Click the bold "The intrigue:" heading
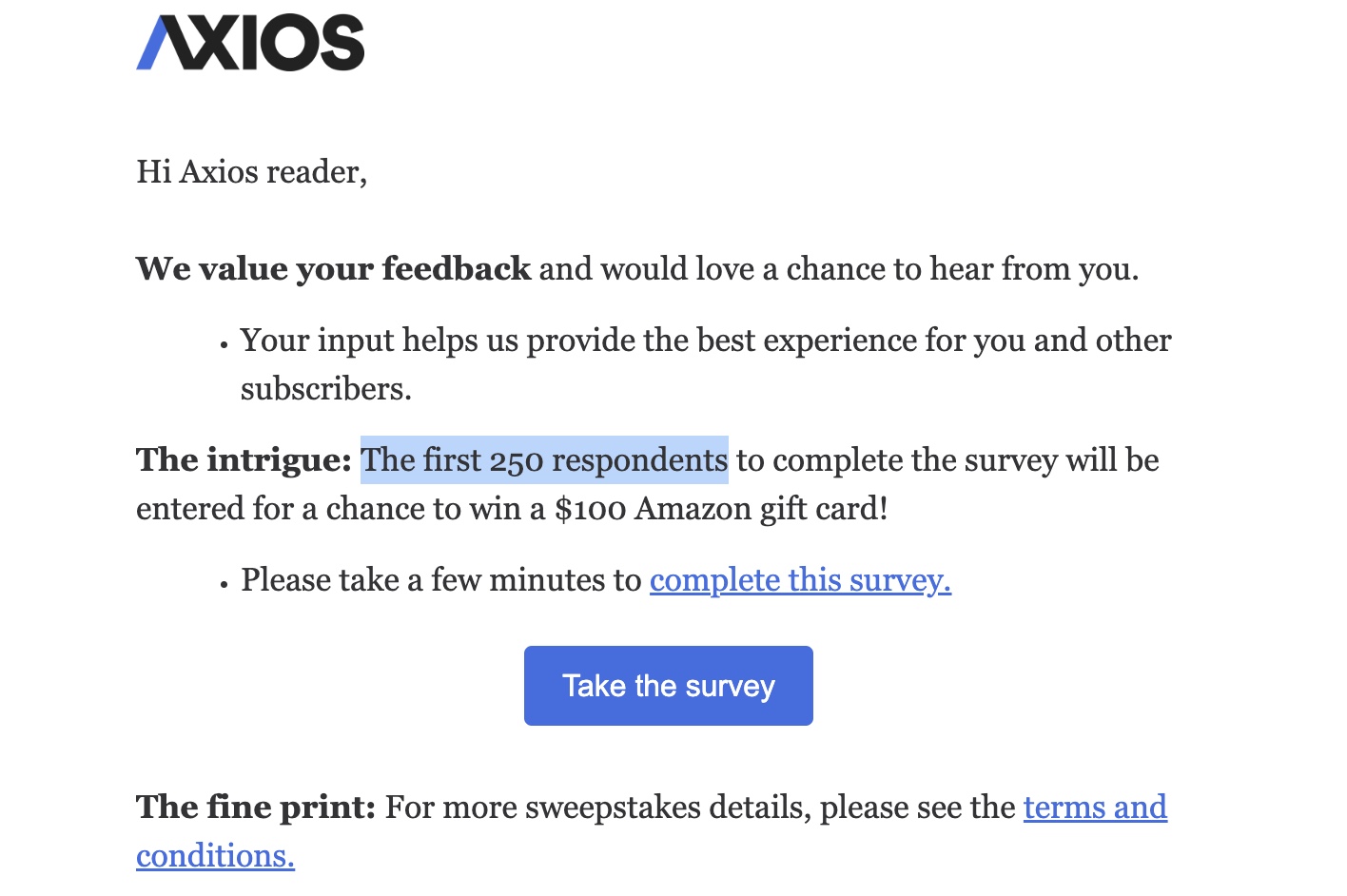Image resolution: width=1347 pixels, height=896 pixels. (244, 460)
